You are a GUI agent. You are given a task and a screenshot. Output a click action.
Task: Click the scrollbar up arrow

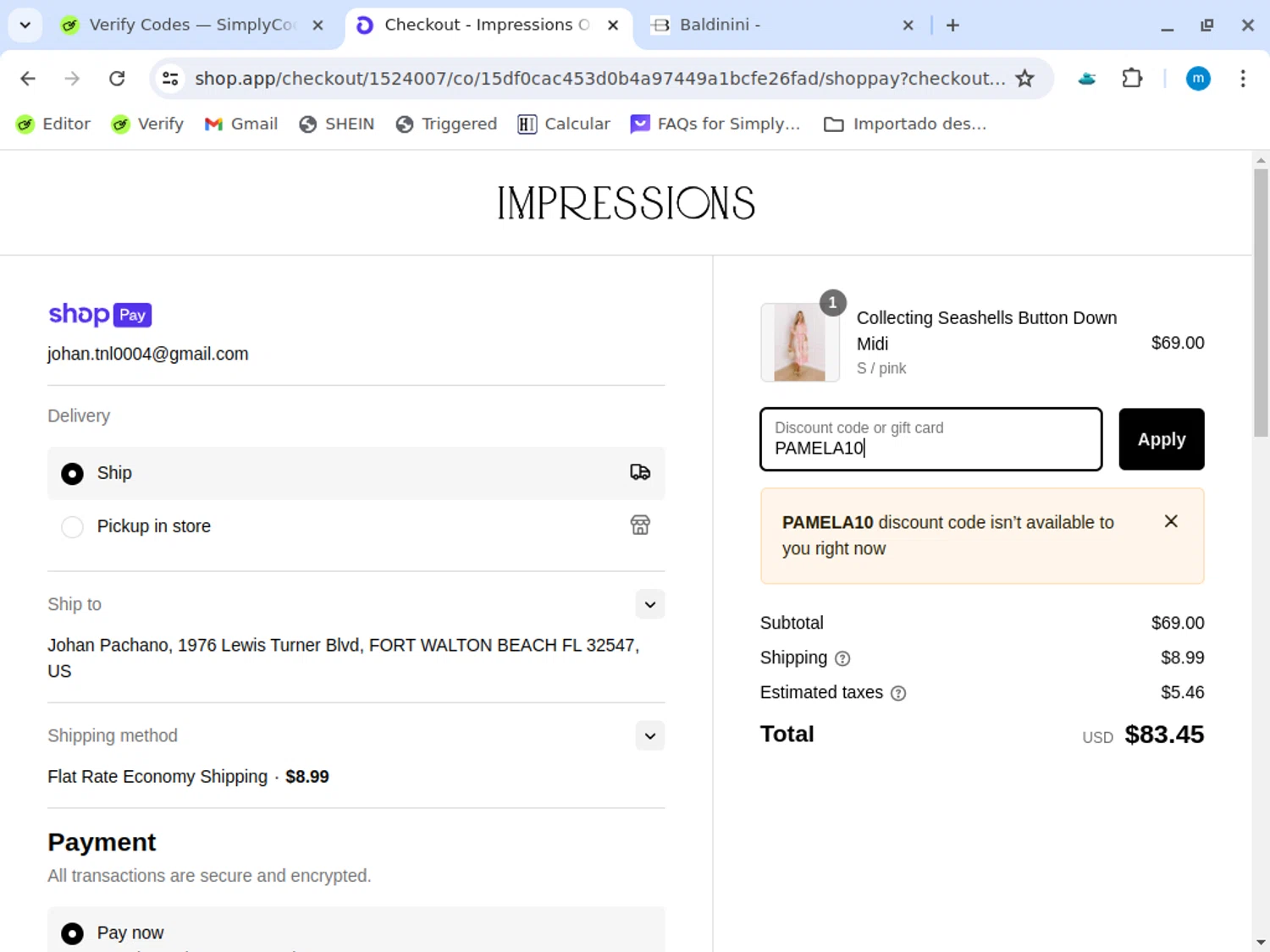click(x=1261, y=160)
